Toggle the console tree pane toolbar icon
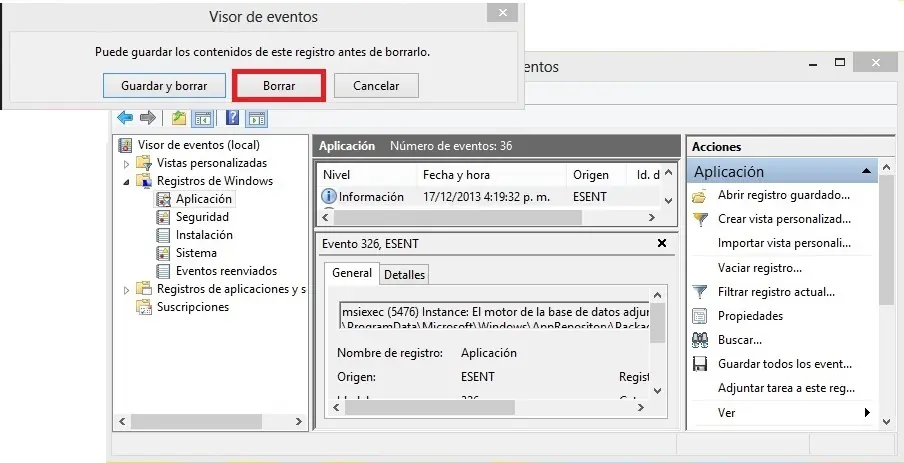 pyautogui.click(x=202, y=118)
